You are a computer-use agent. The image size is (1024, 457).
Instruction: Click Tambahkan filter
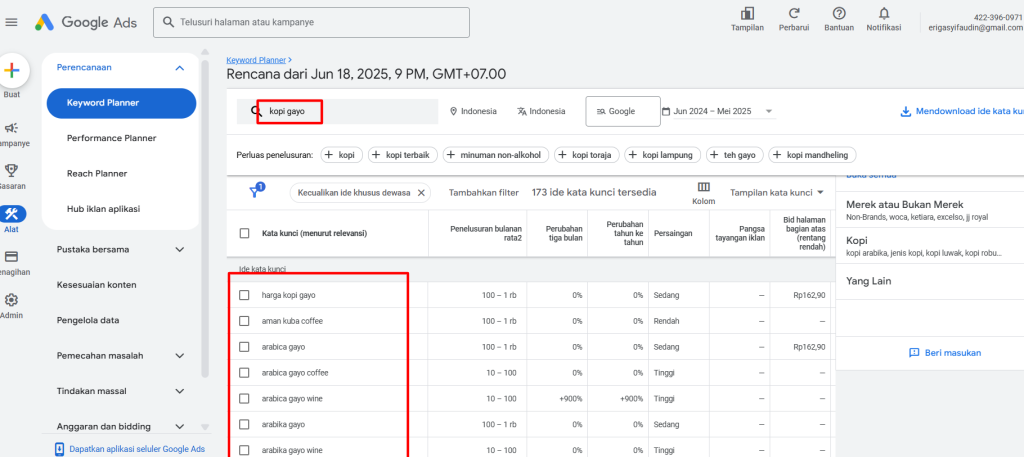pyautogui.click(x=484, y=193)
